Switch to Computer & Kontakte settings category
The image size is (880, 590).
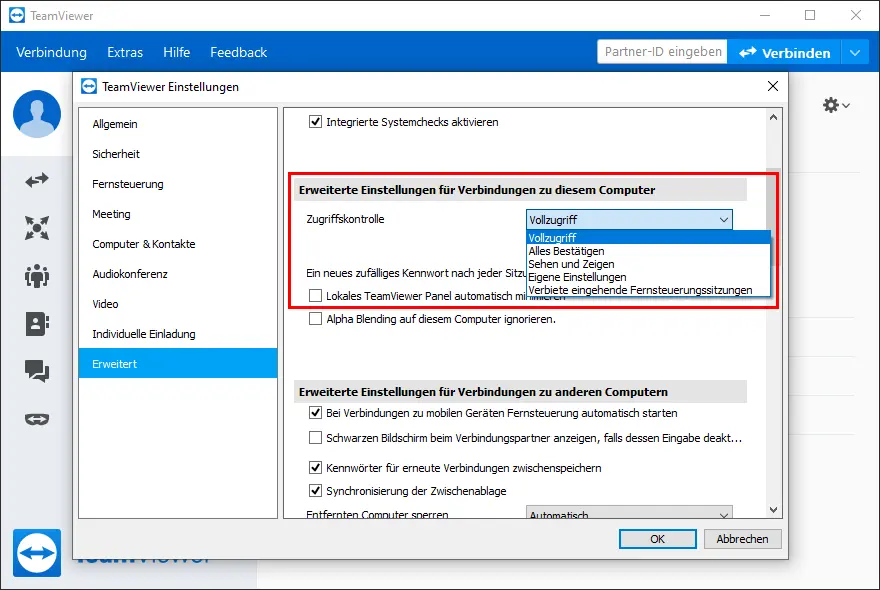(x=178, y=244)
